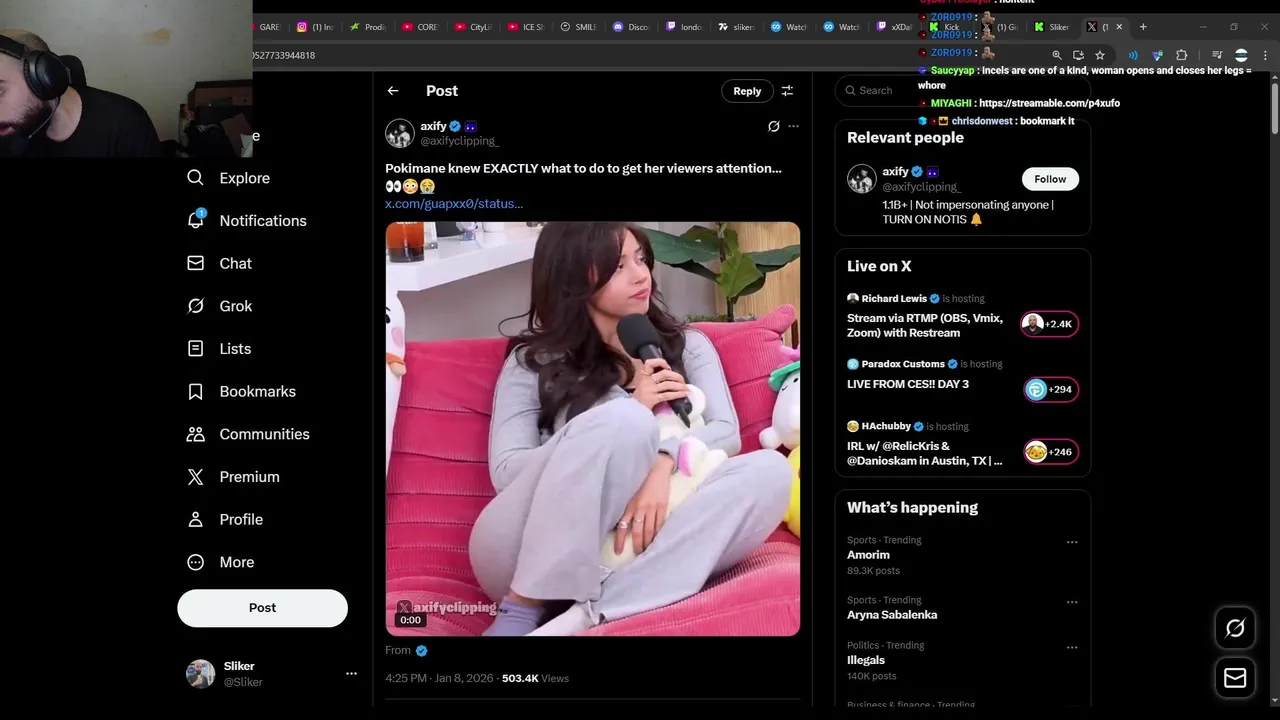Switch to the Instagram browser tab
Screen dimensions: 1280x720
315,27
